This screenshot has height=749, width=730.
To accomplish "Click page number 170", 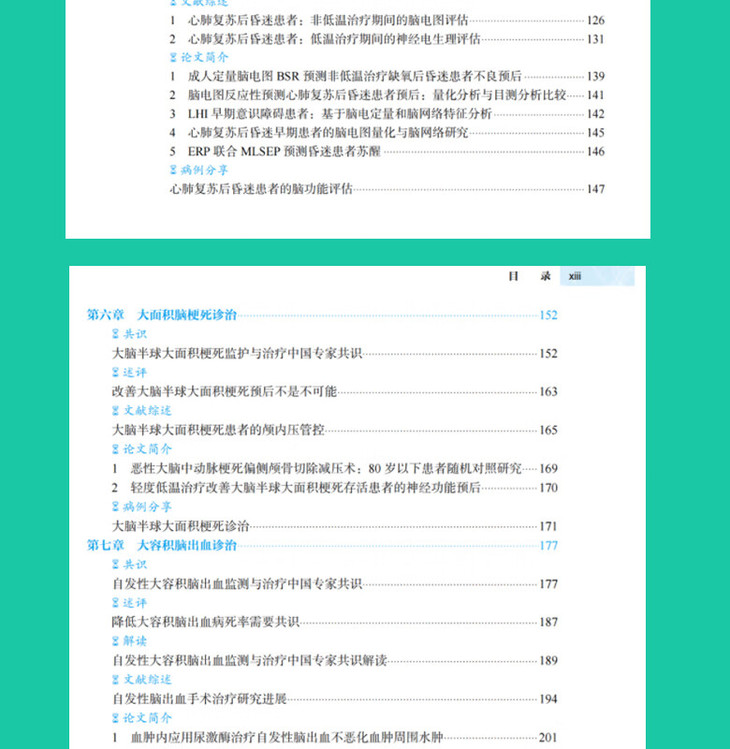I will (548, 488).
